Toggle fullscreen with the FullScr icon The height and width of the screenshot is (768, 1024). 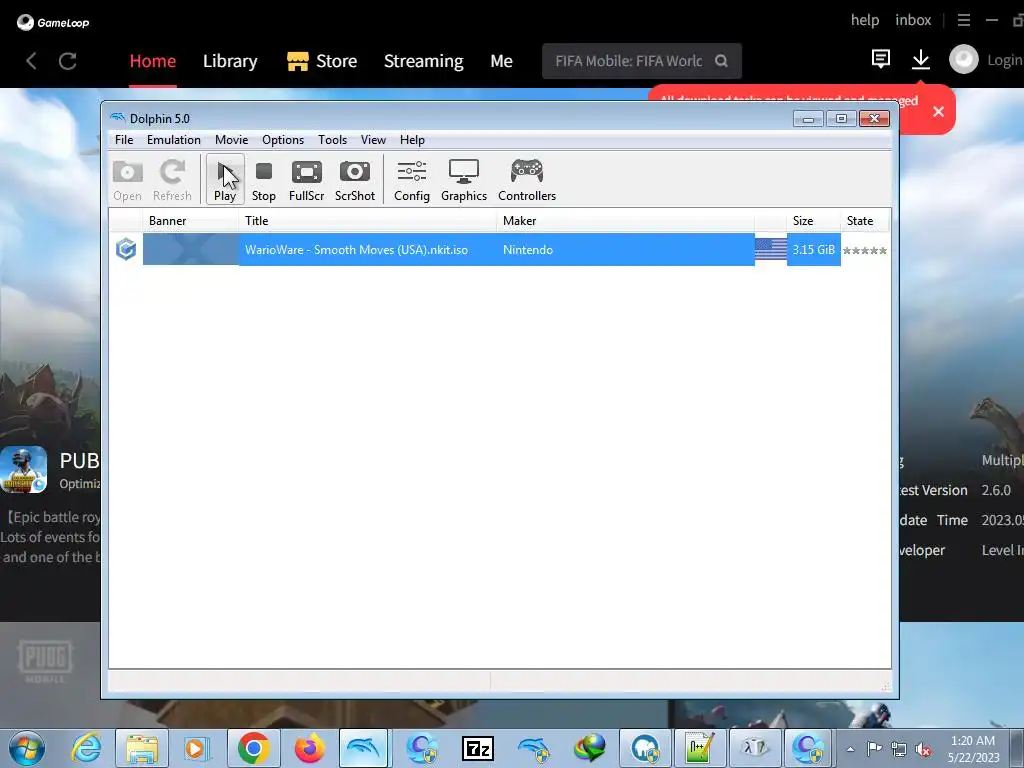pos(306,180)
